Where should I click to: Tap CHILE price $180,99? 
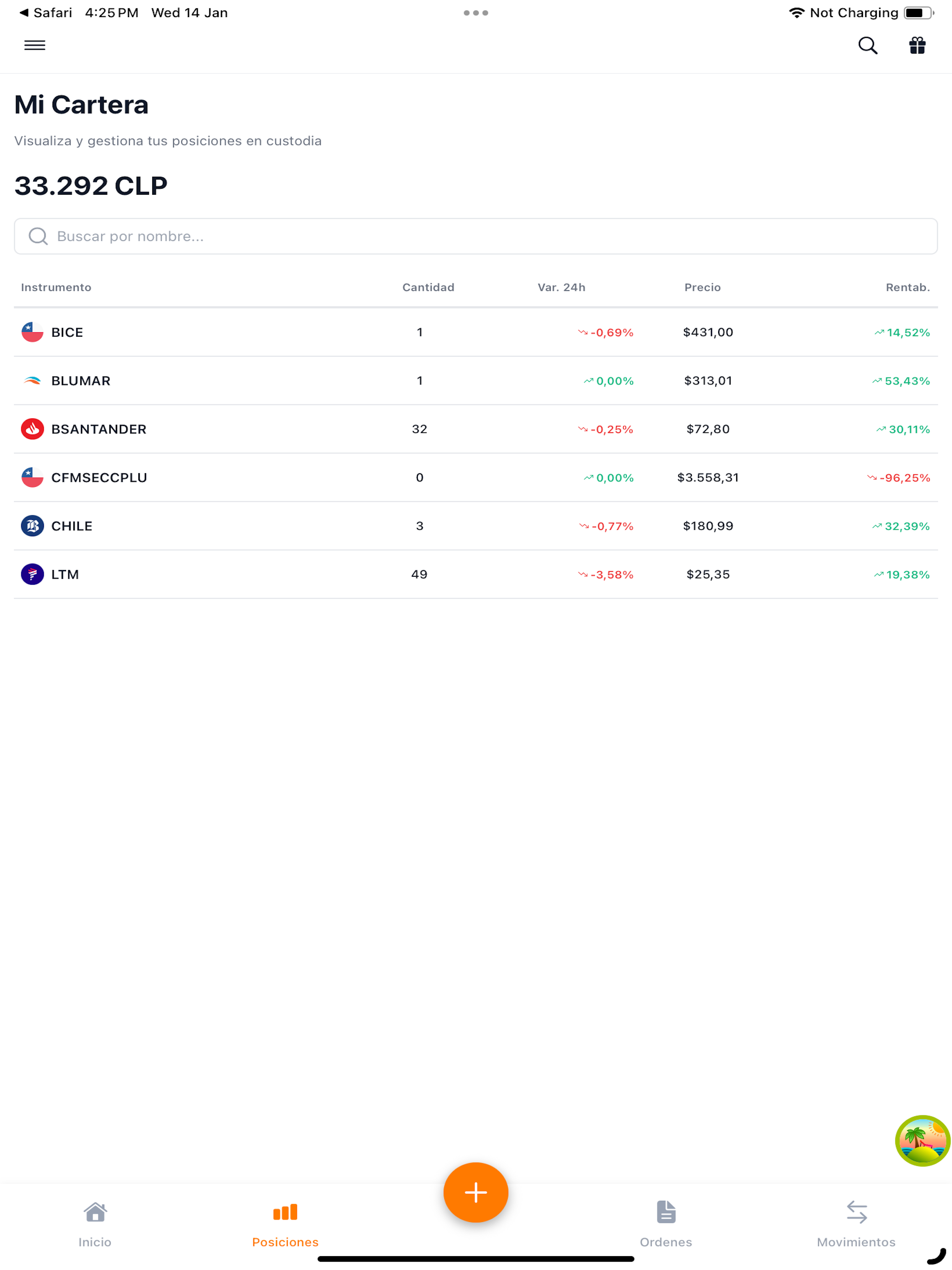point(708,526)
